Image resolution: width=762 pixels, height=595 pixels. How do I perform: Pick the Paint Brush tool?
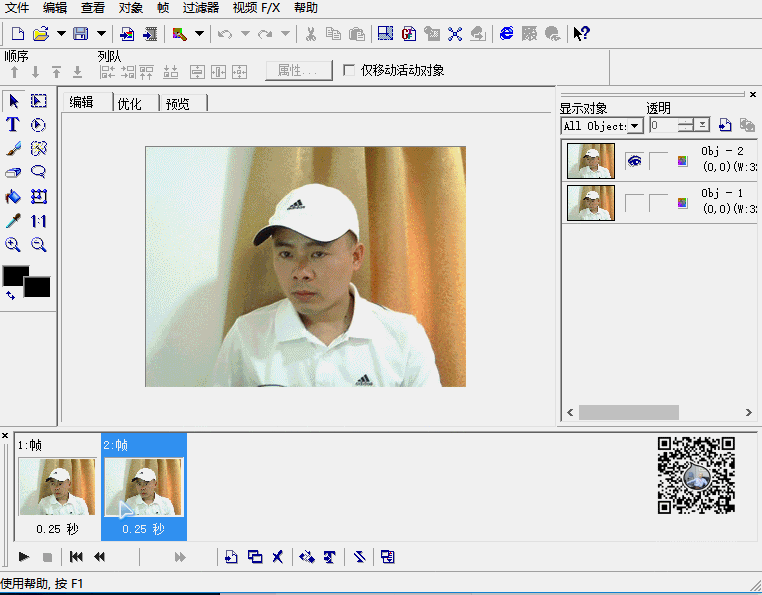coord(13,149)
